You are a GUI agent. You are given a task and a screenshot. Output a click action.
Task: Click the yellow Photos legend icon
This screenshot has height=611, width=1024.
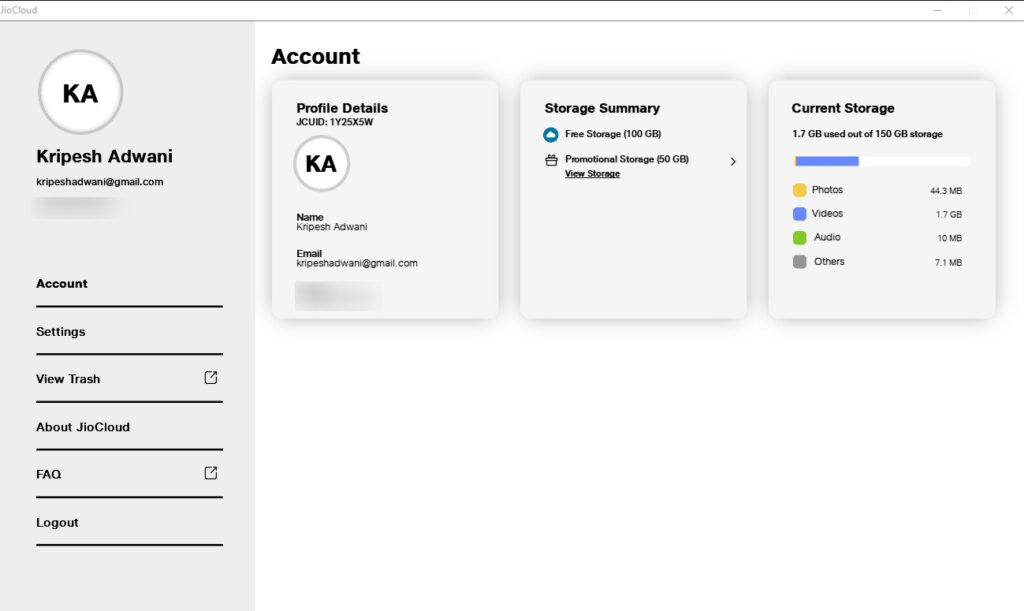800,189
